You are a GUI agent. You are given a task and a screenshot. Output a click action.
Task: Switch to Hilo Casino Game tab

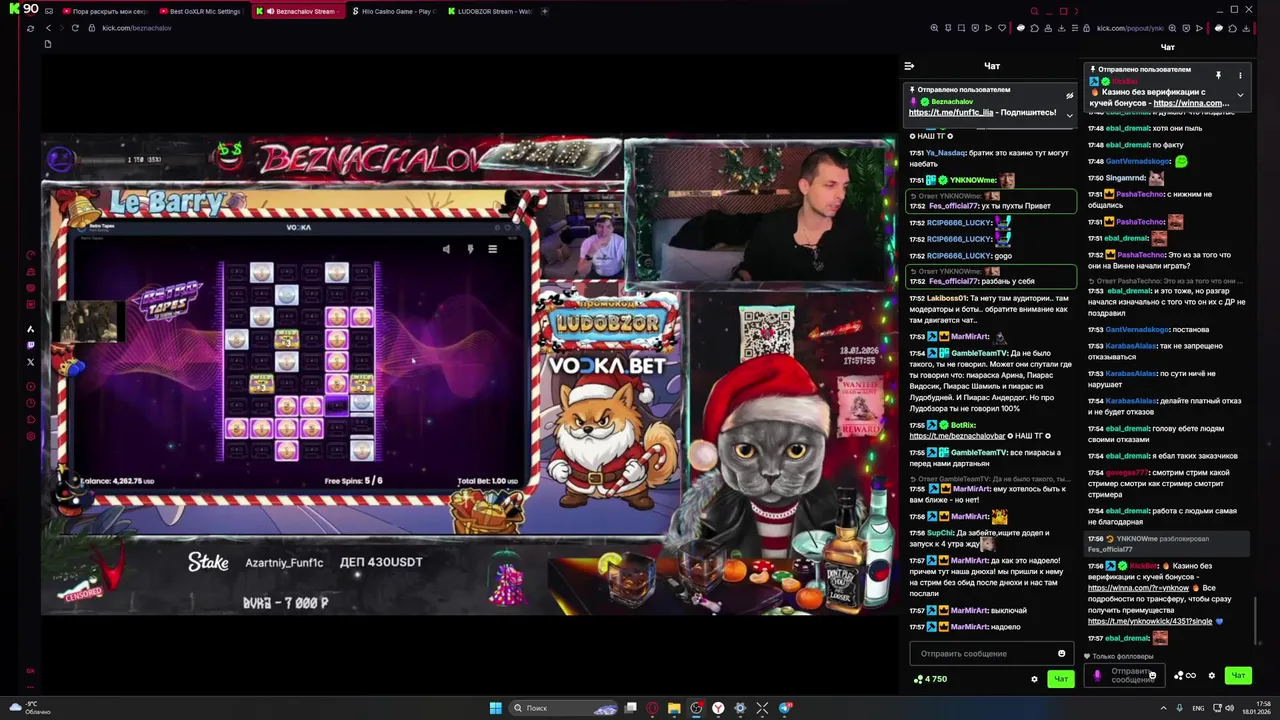(x=393, y=11)
